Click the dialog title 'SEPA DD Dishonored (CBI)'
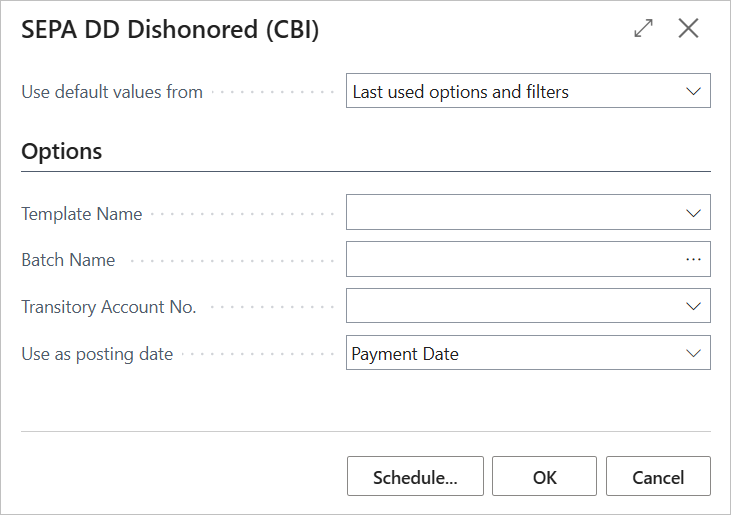The height and width of the screenshot is (515, 731). click(x=170, y=30)
